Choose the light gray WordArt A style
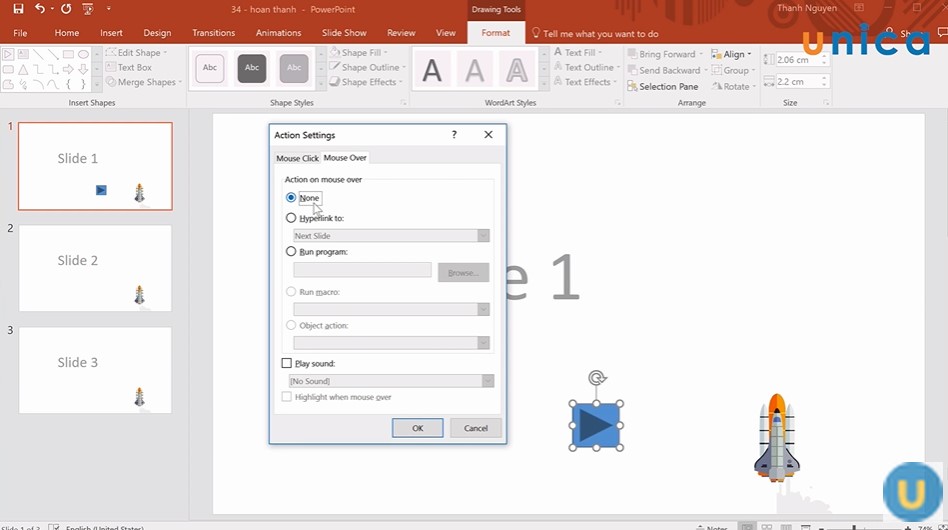 click(x=475, y=71)
